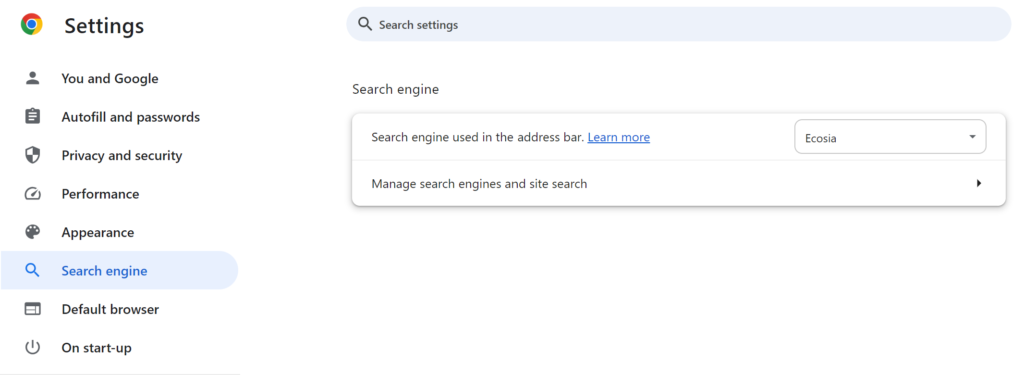Image resolution: width=1024 pixels, height=375 pixels.
Task: Click the person icon for You and Google
Action: pos(32,78)
